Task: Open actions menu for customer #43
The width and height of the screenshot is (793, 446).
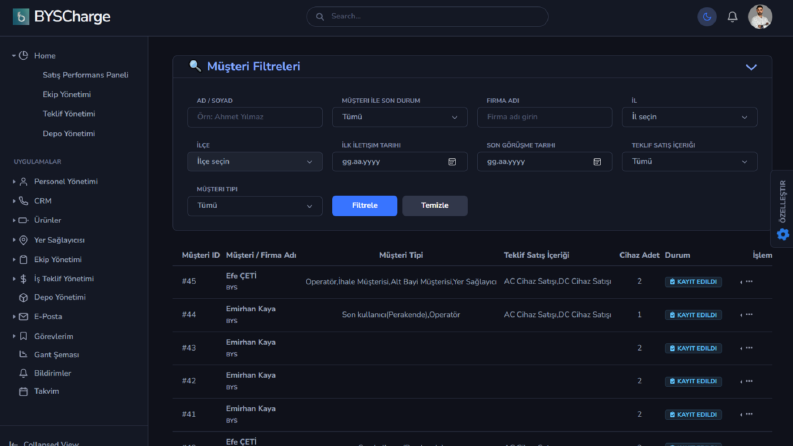Action: pos(747,348)
